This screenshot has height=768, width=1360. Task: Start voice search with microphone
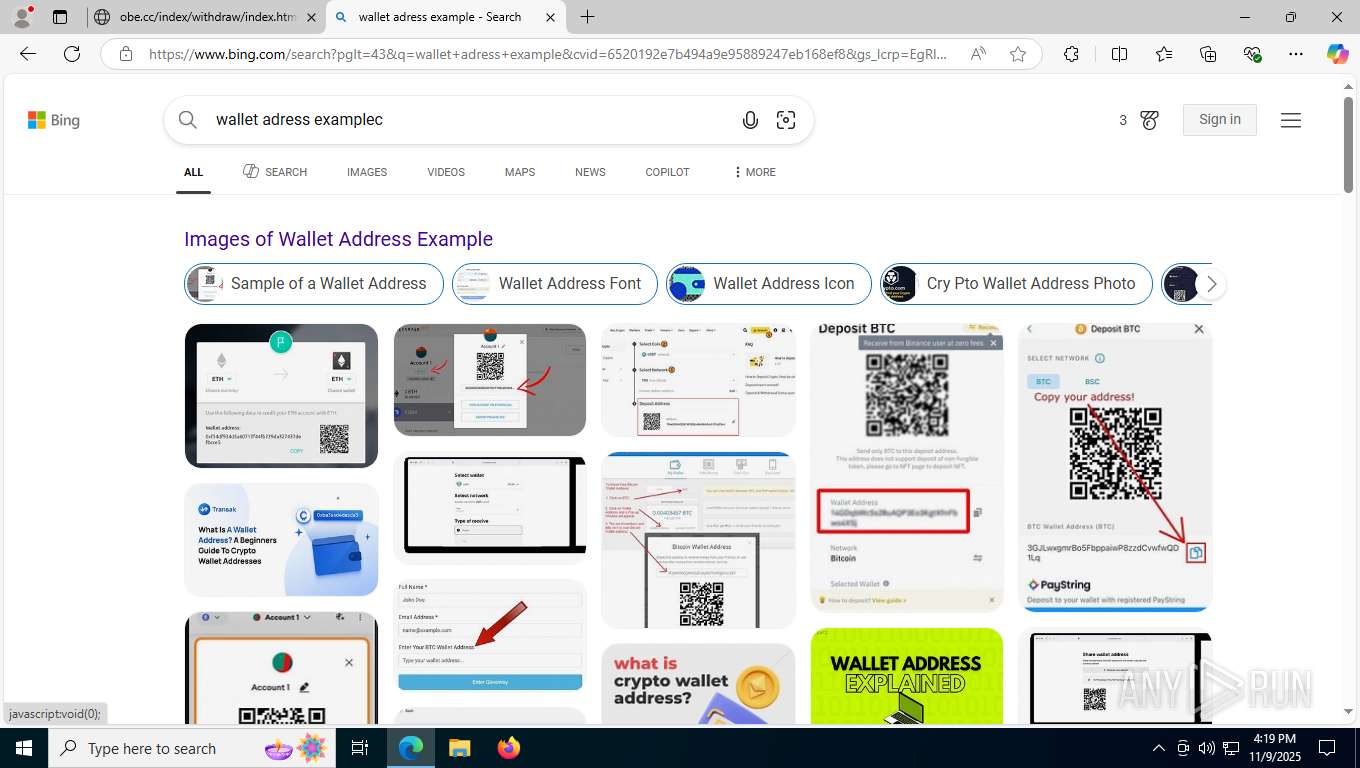tap(750, 120)
